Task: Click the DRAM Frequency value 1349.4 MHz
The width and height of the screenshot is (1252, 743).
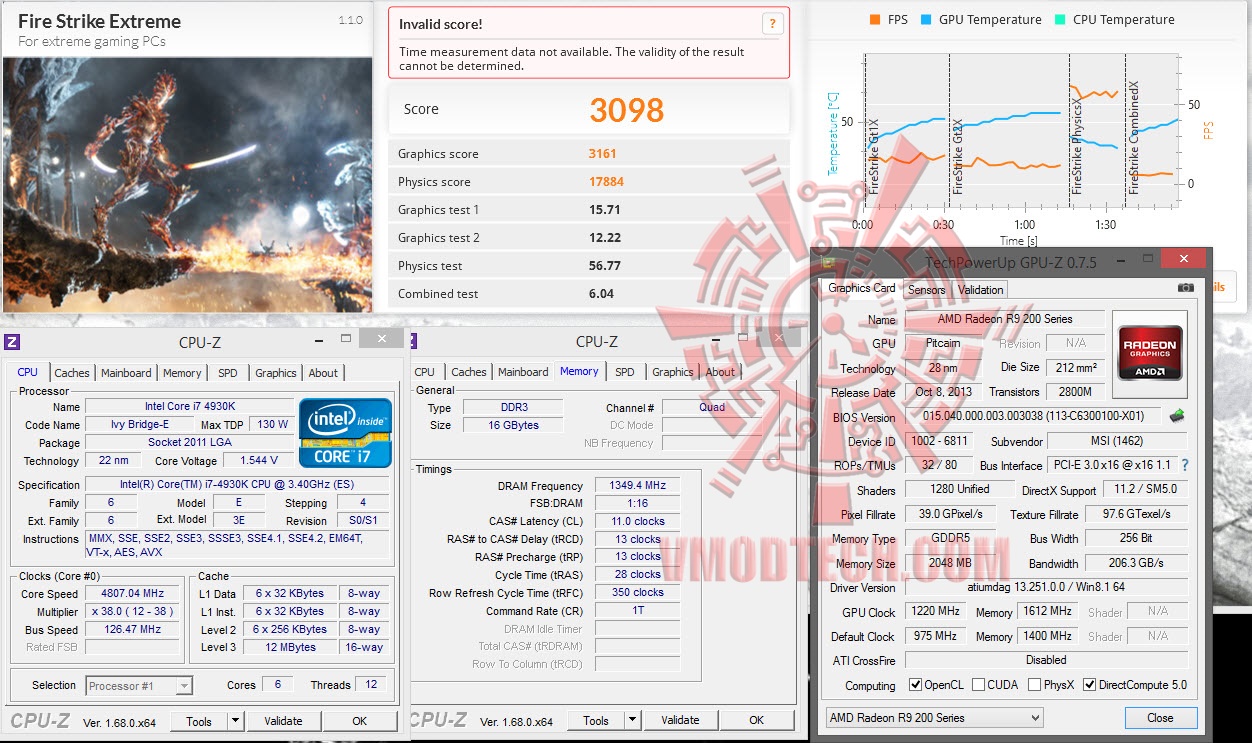Action: (x=637, y=485)
